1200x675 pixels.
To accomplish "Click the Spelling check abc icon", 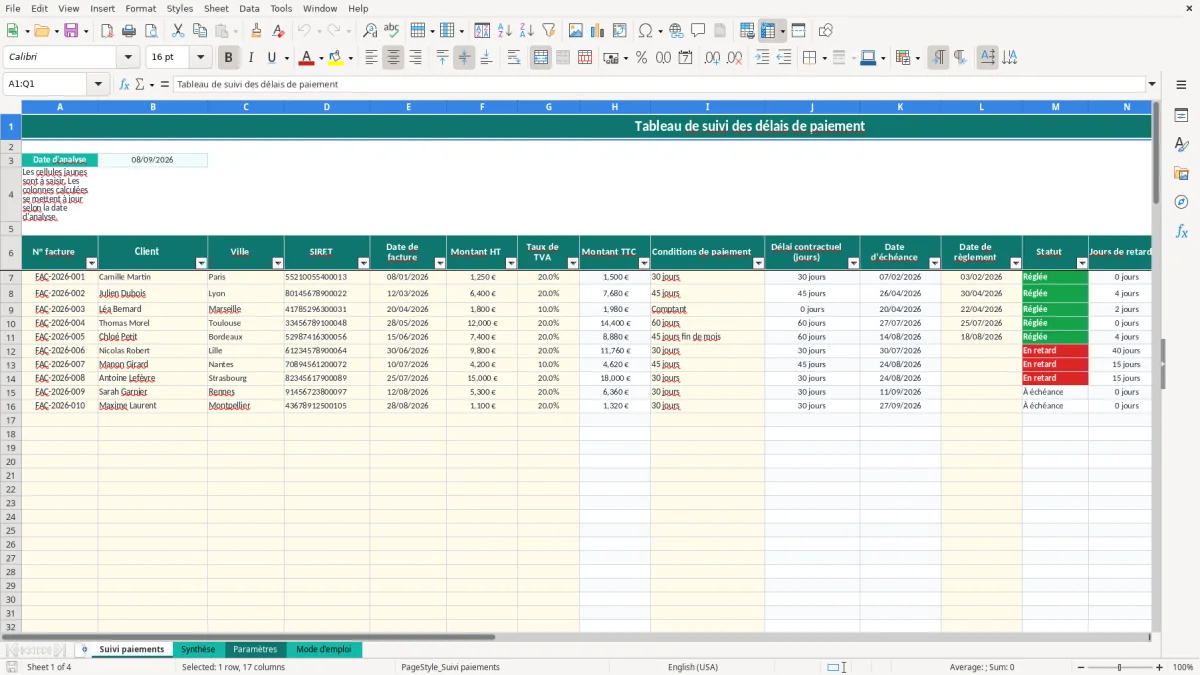I will tap(391, 31).
